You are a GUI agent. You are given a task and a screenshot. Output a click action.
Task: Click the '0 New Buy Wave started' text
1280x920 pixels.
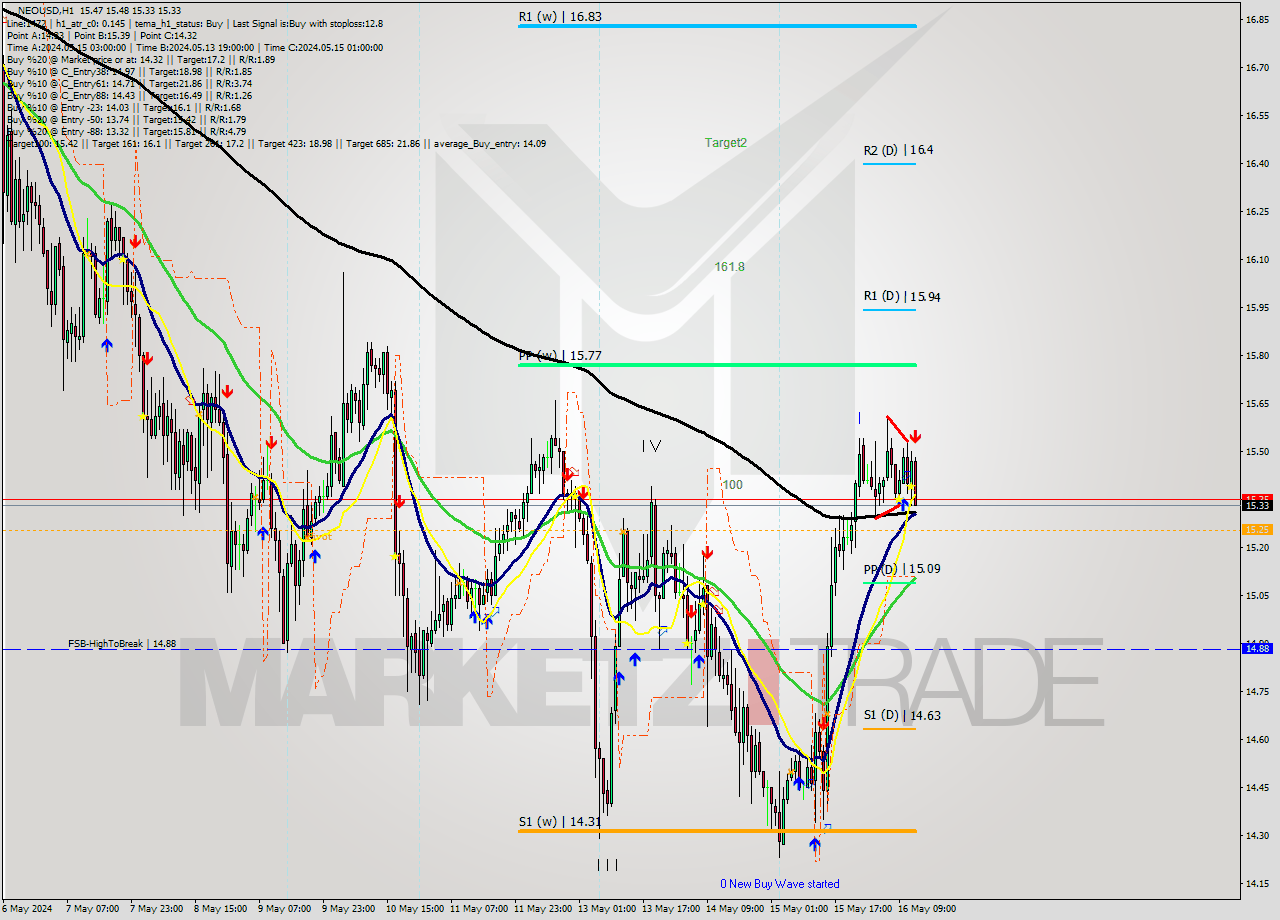click(x=780, y=884)
